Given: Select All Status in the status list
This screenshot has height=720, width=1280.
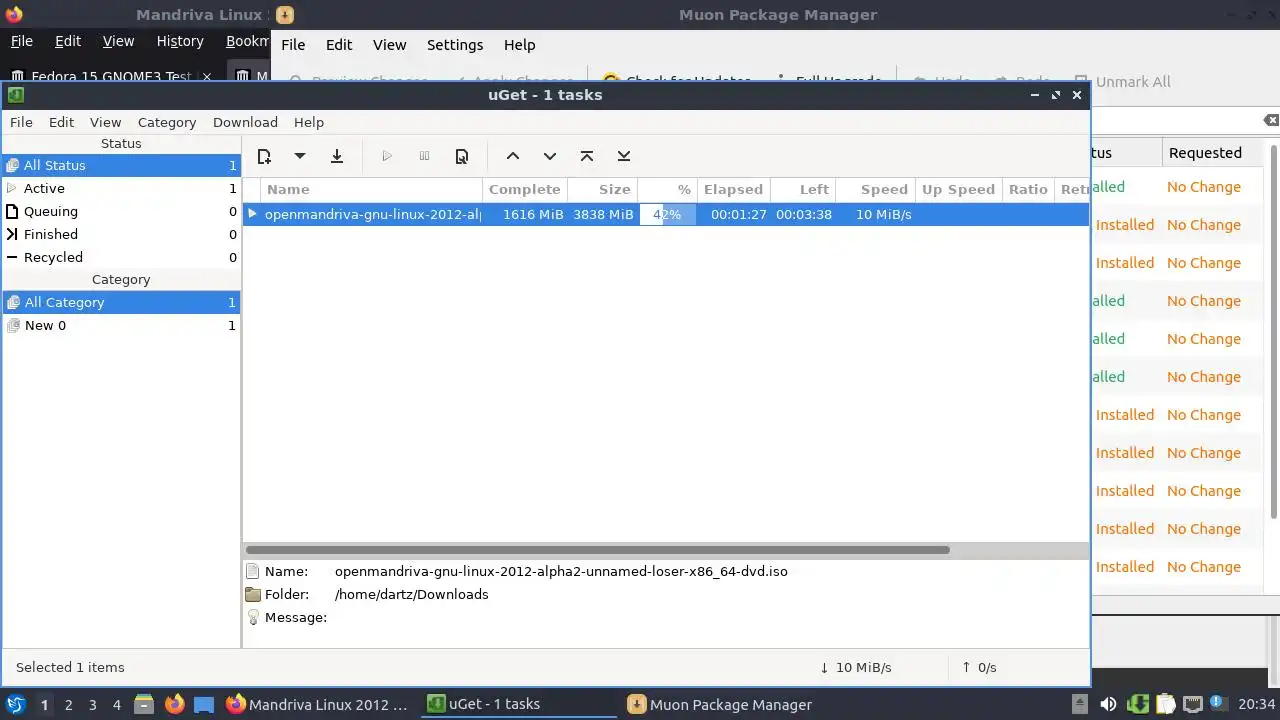Looking at the screenshot, I should [x=121, y=165].
